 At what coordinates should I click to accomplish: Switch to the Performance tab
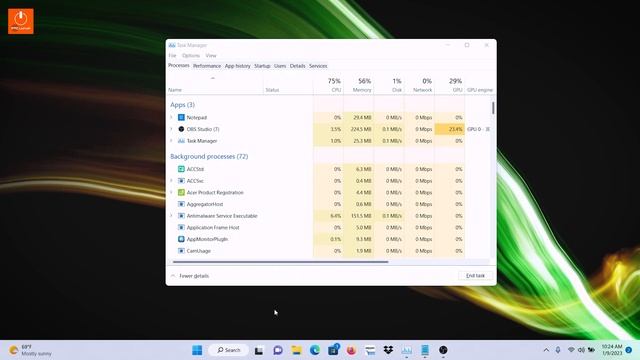click(207, 66)
